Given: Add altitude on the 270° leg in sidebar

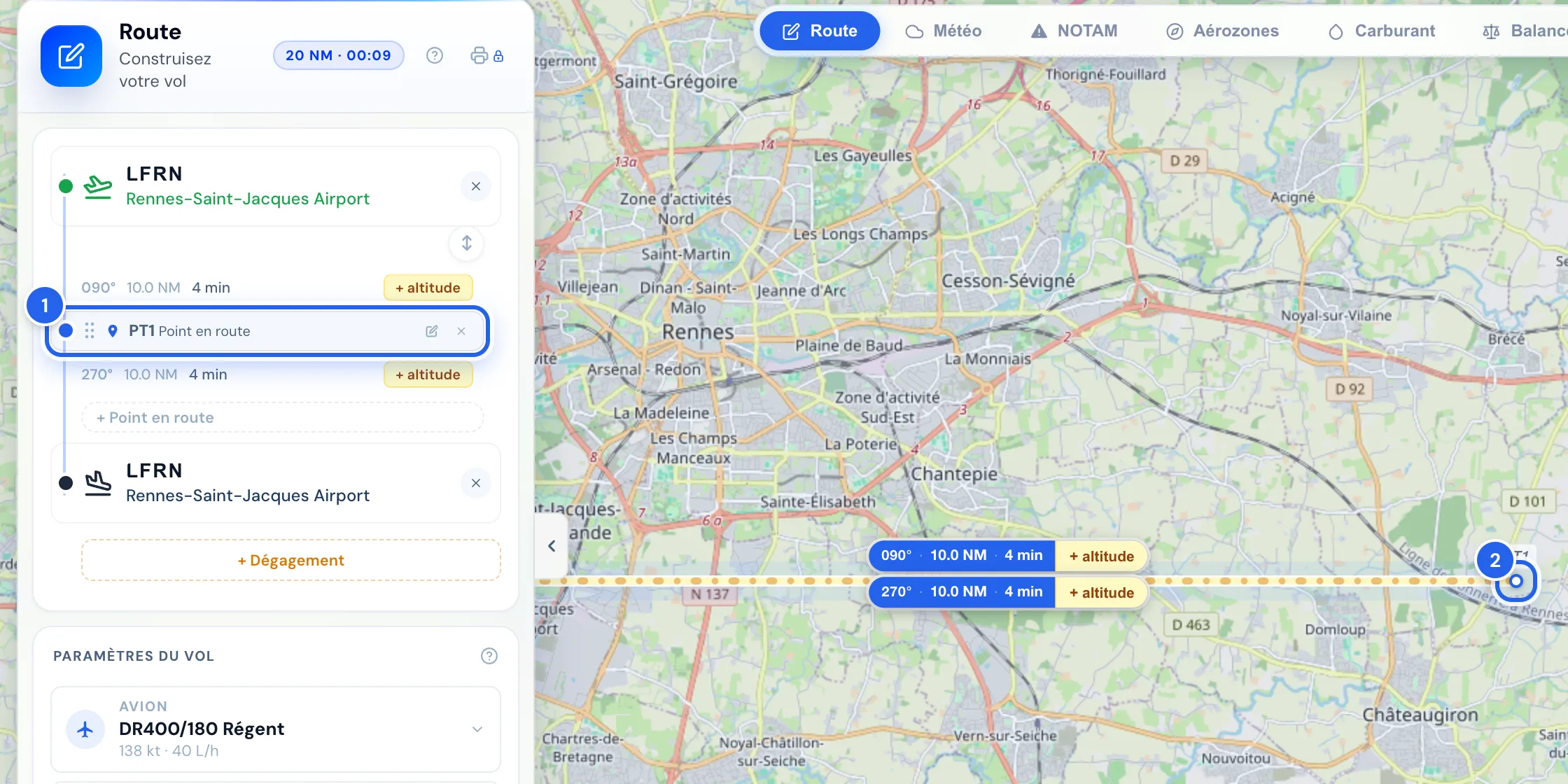Looking at the screenshot, I should point(428,374).
